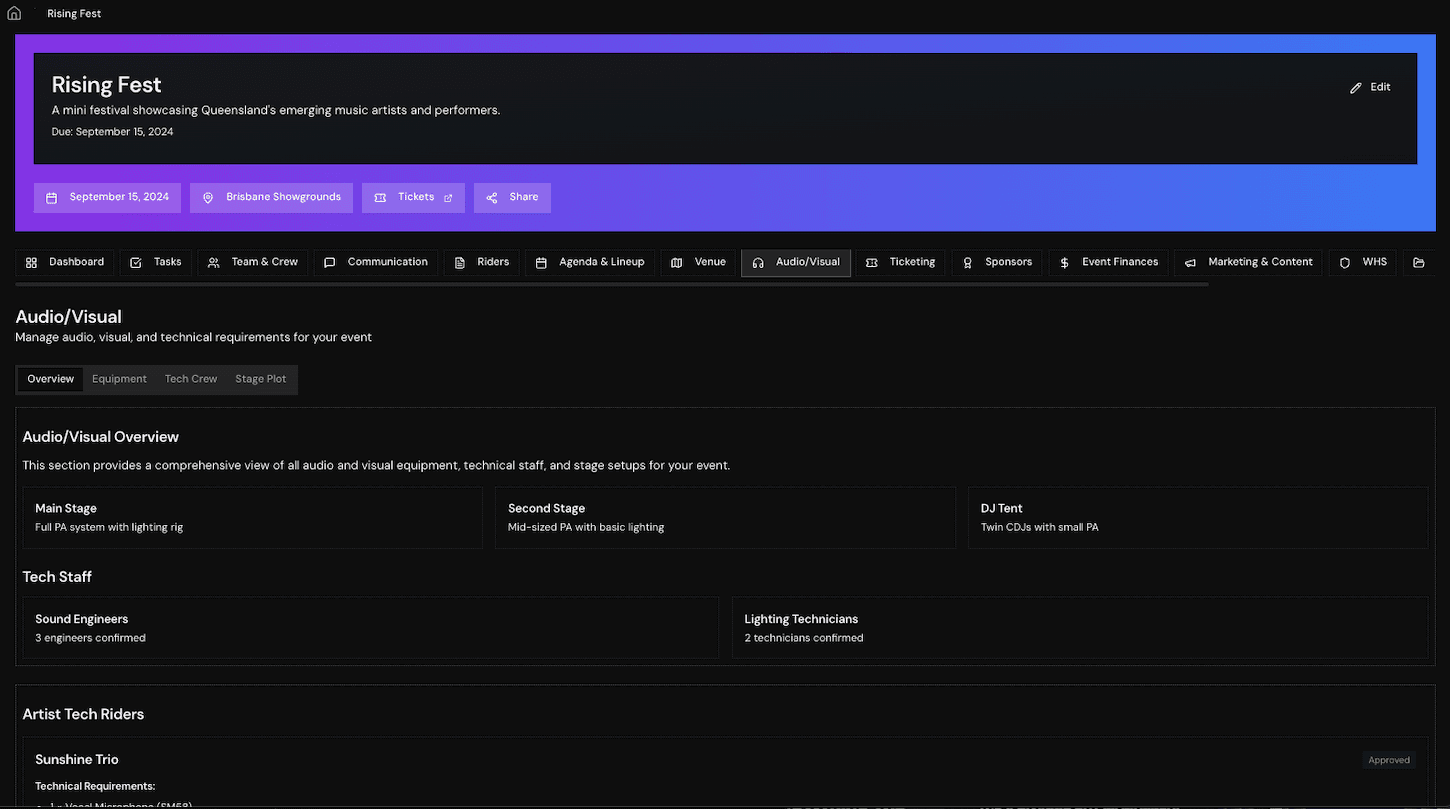Click the folder icon tab after WHS
Viewport: 1450px width, 809px height.
coord(1419,263)
